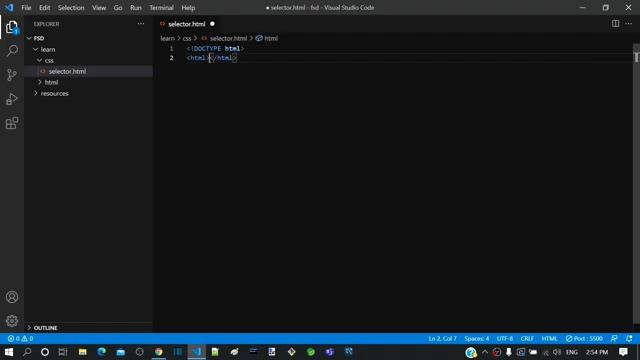Image resolution: width=640 pixels, height=360 pixels.
Task: Open Windows taskbar search
Action: coord(27,352)
